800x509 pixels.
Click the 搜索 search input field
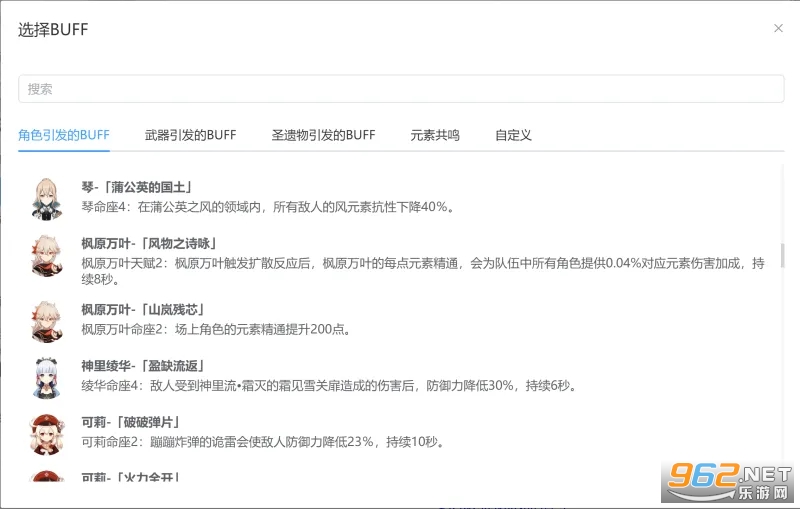click(x=401, y=89)
